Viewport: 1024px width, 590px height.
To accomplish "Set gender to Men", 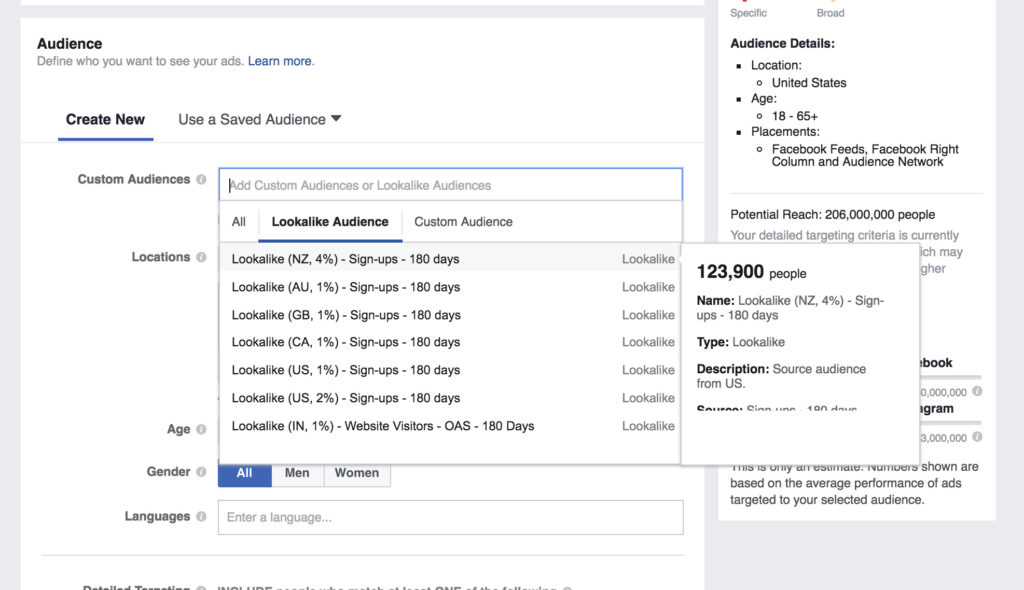I will 297,474.
